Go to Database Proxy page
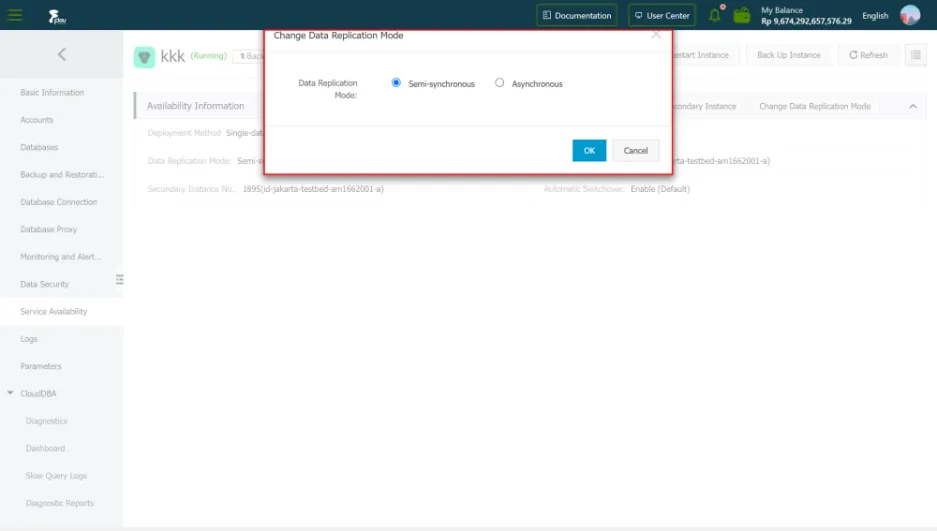 click(x=49, y=230)
